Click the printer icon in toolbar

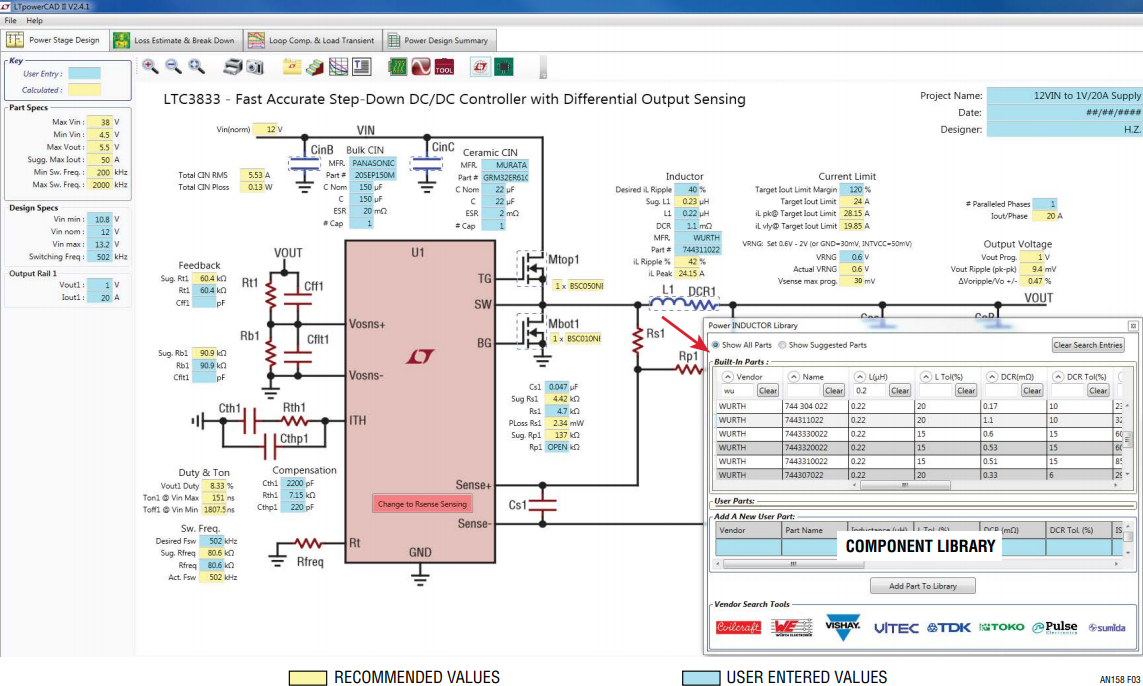[233, 67]
